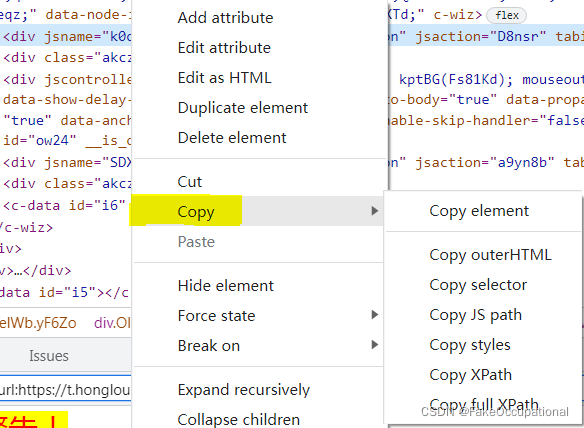Select collapsed …</div> node

tap(35, 270)
